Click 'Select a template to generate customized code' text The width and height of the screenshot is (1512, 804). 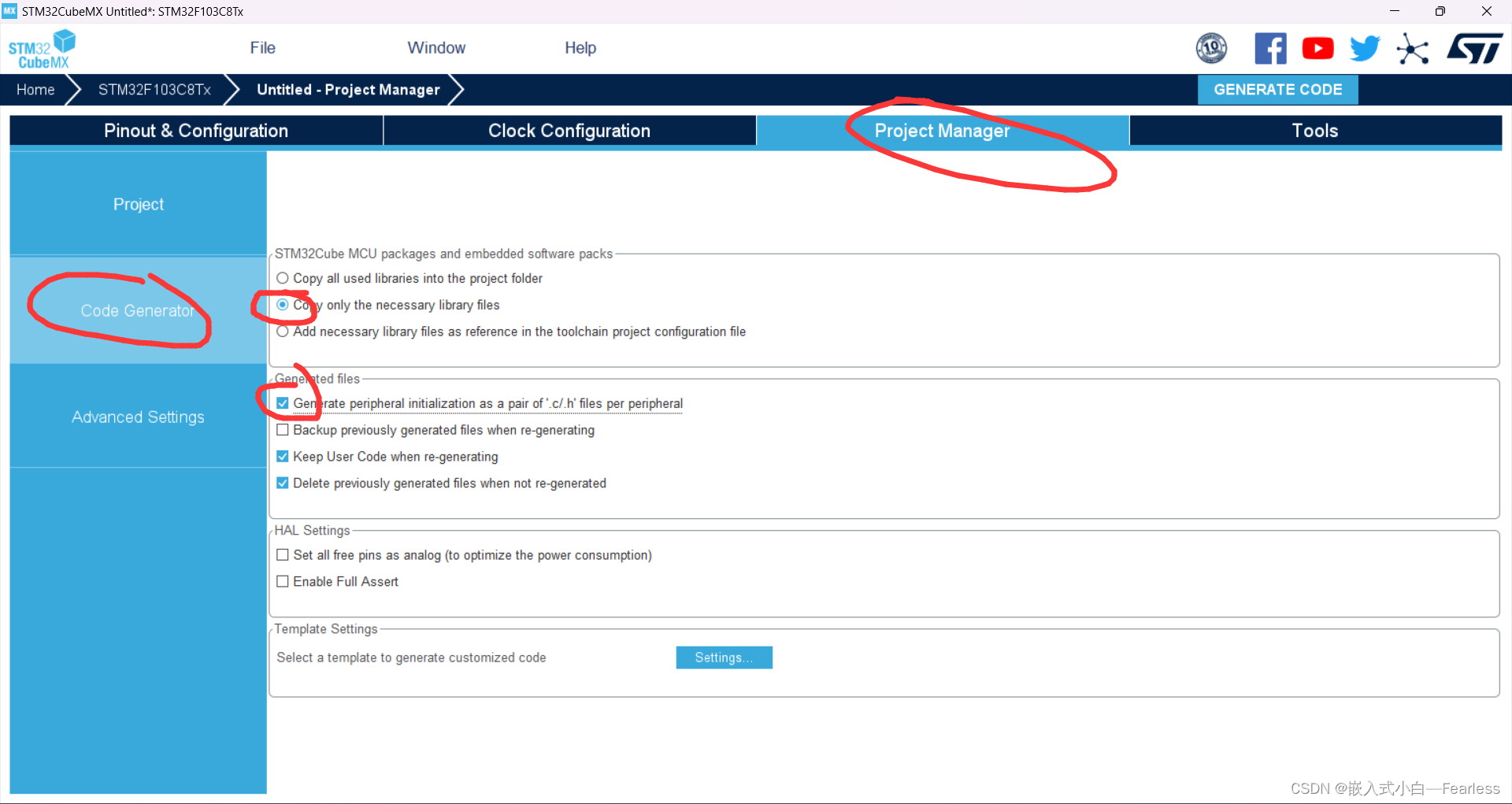click(411, 658)
